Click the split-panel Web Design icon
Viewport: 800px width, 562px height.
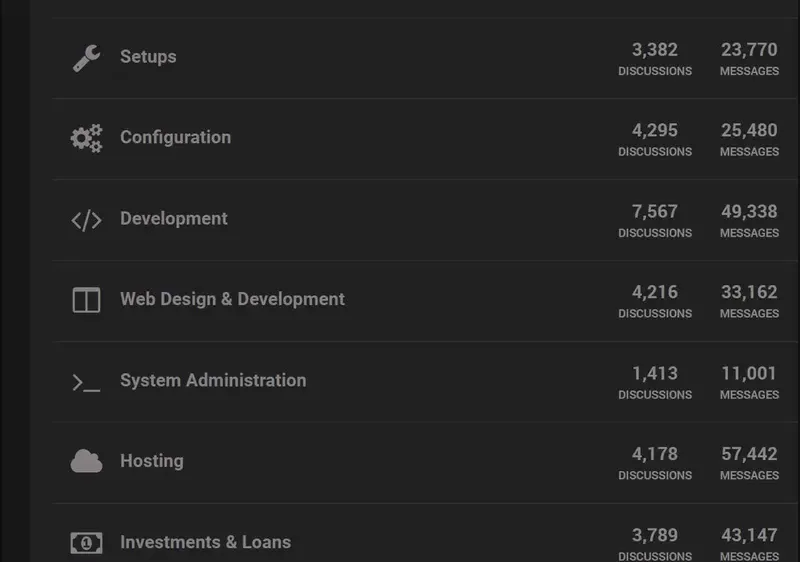click(86, 300)
